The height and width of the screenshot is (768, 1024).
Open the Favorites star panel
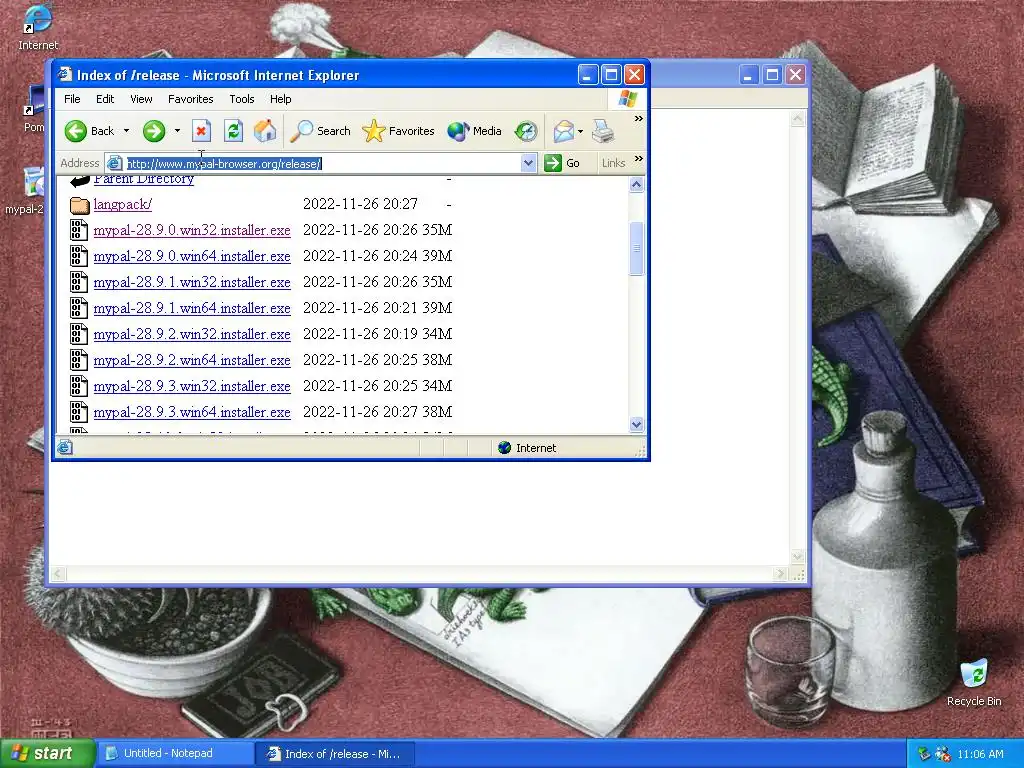point(398,131)
